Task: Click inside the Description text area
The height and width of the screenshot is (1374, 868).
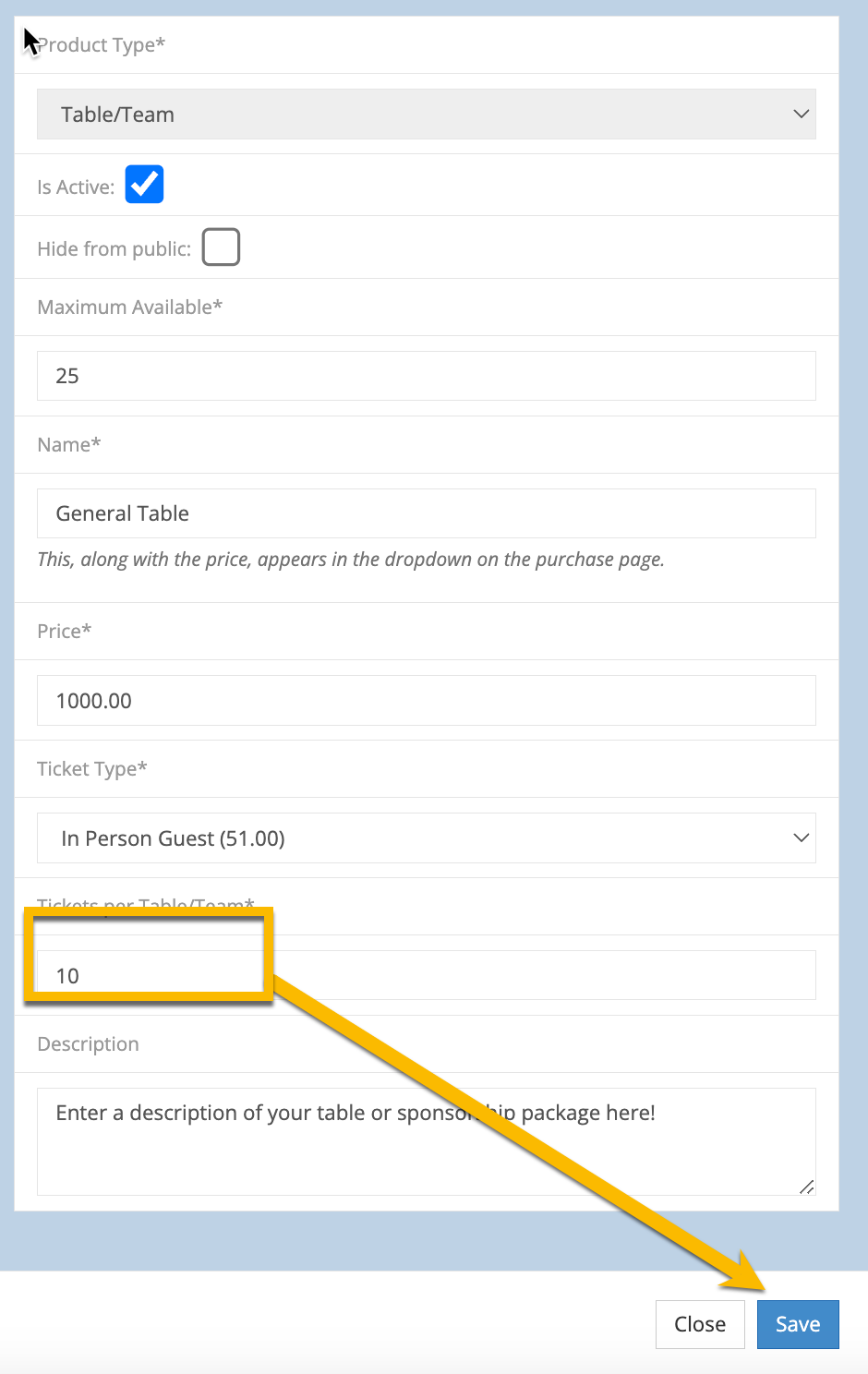Action: point(426,1142)
